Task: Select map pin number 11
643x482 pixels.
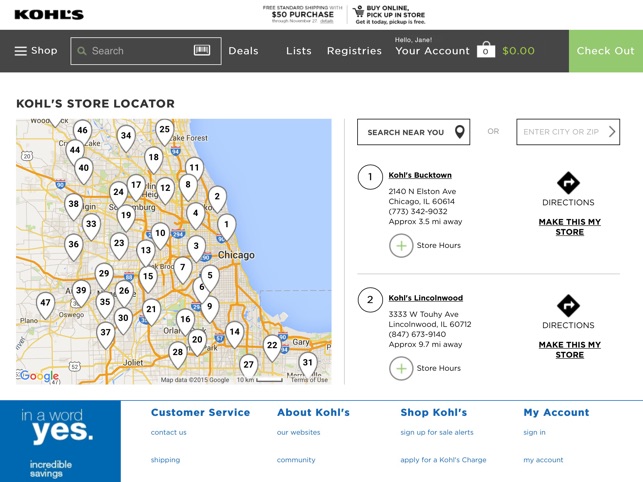Action: (194, 170)
